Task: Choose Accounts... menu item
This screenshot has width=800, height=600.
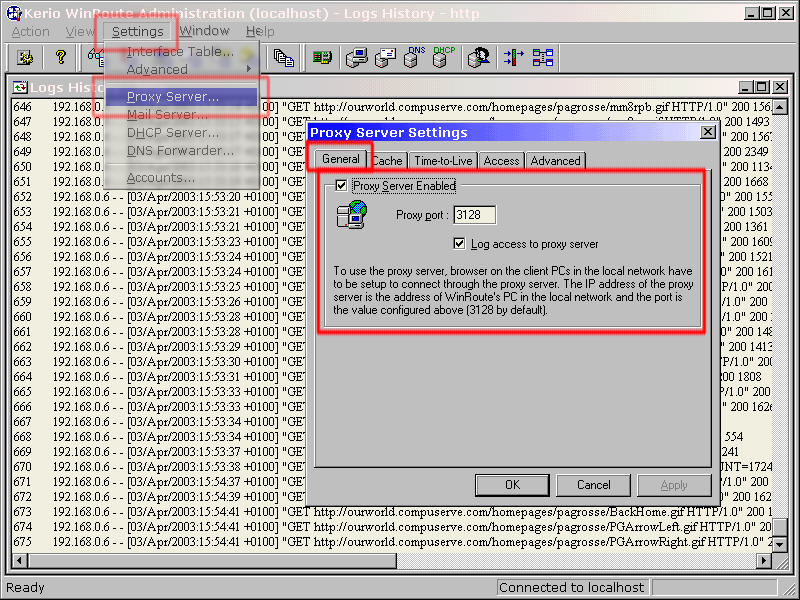Action: (181, 178)
